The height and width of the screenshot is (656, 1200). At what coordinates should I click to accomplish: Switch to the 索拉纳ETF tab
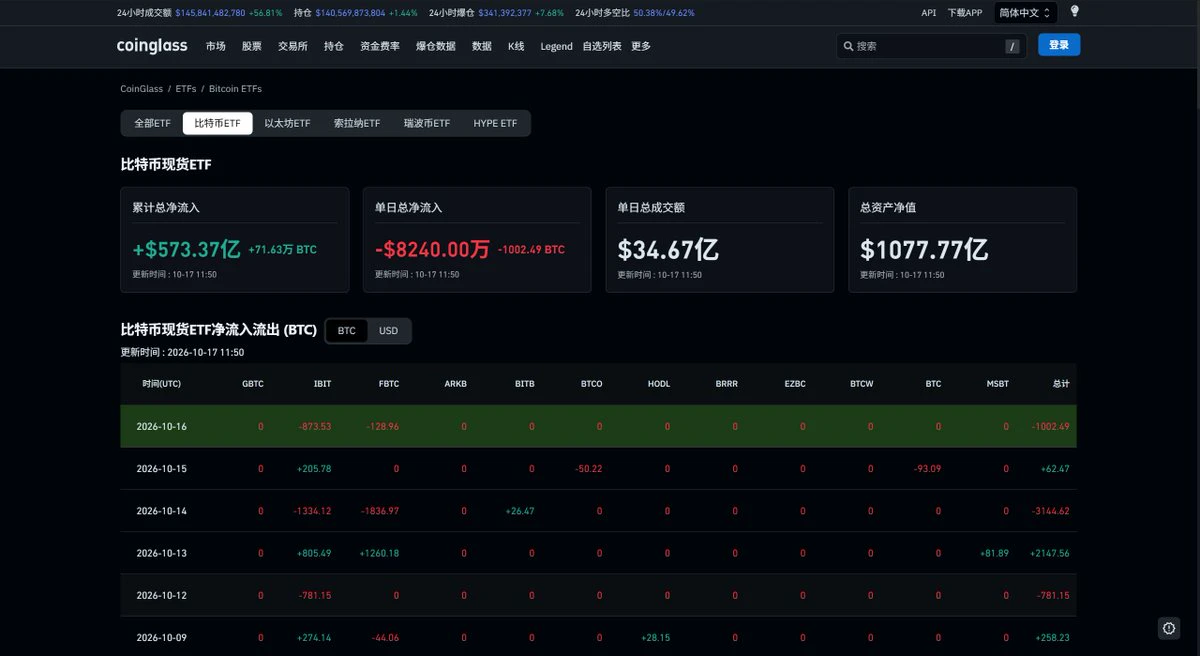pos(357,123)
